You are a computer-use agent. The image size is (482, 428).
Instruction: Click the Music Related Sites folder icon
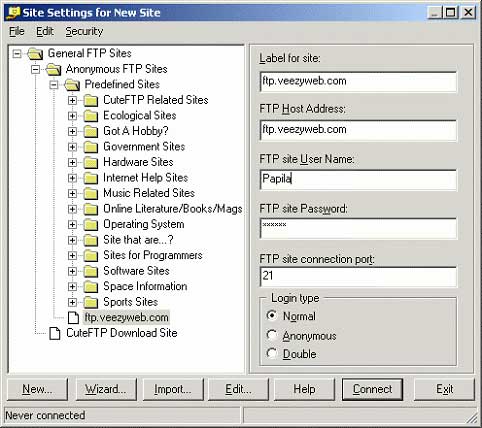(x=90, y=194)
